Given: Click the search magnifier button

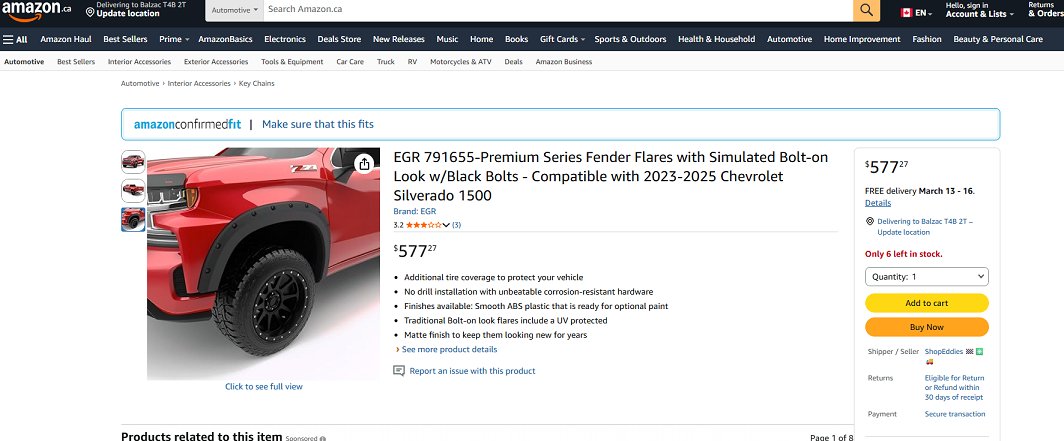Looking at the screenshot, I should pyautogui.click(x=866, y=10).
